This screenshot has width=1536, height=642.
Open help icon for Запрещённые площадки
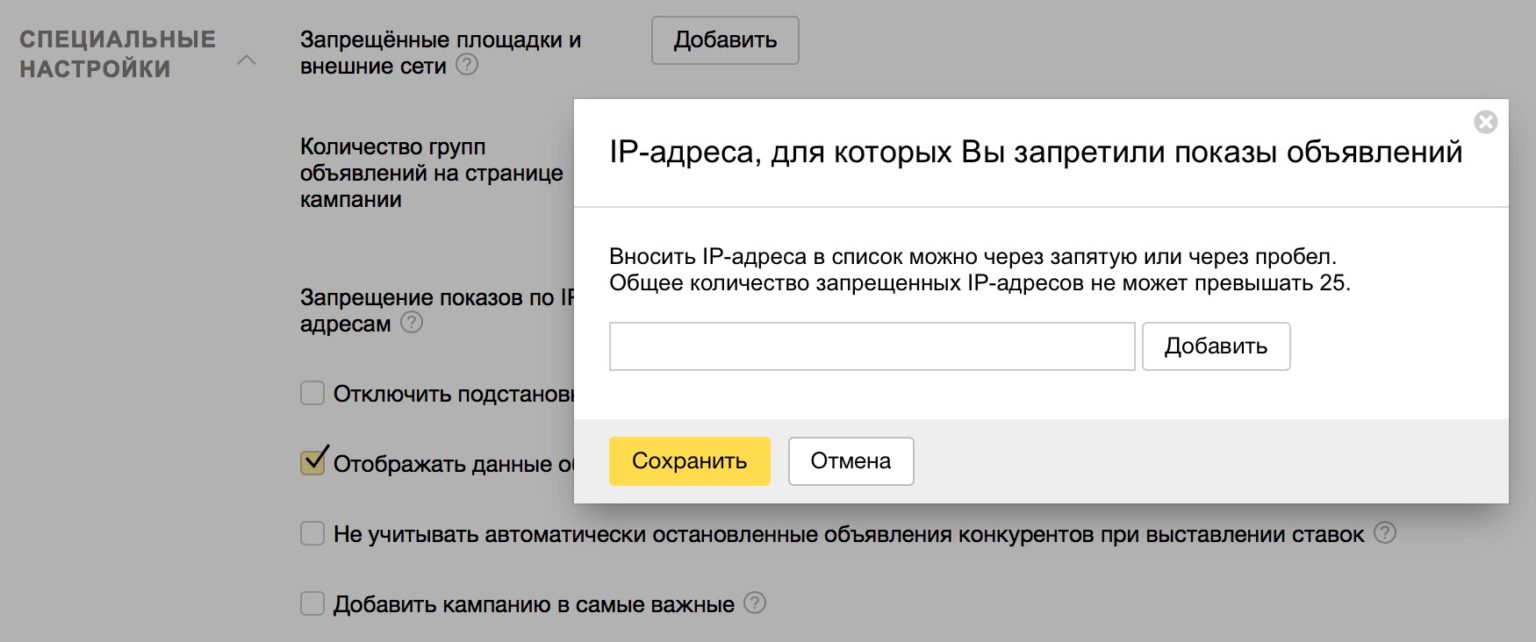tap(466, 66)
